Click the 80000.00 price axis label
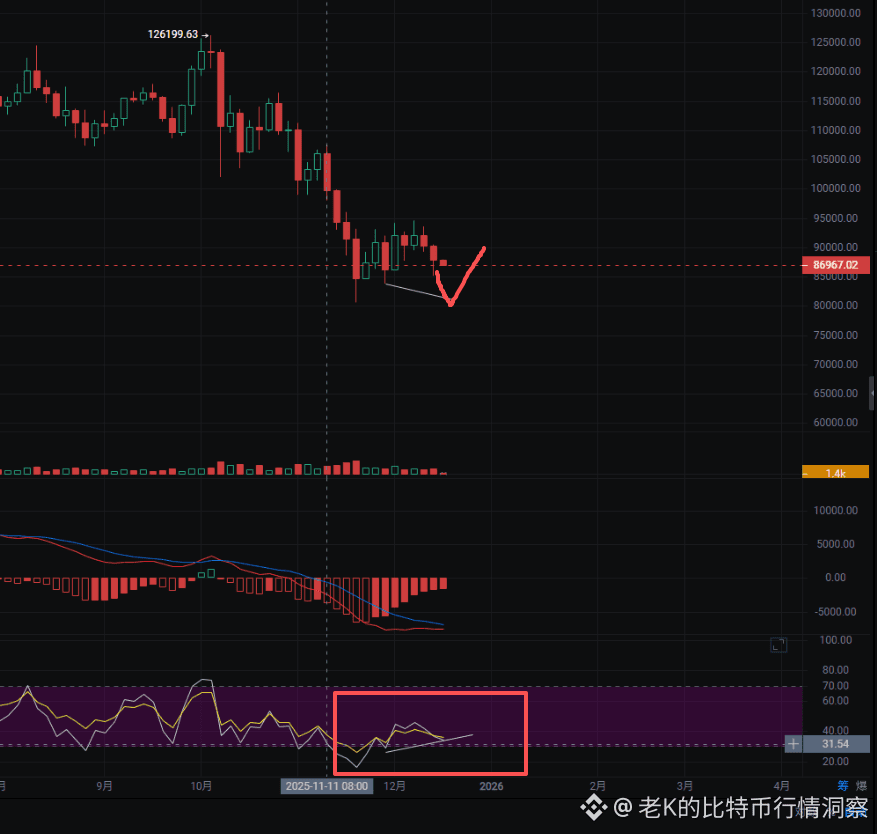Viewport: 877px width, 834px height. click(x=836, y=305)
